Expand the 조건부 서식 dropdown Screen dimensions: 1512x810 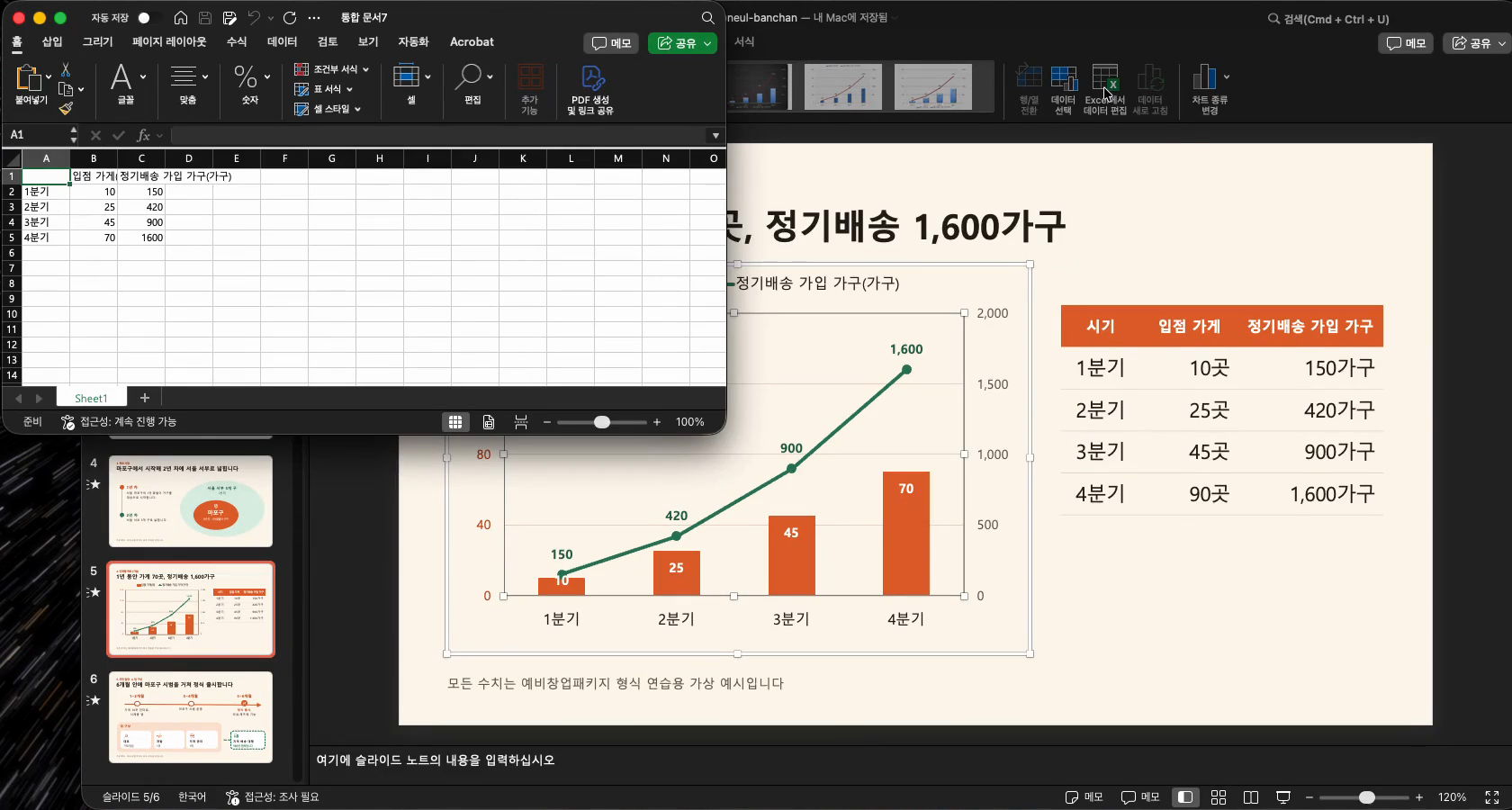click(x=365, y=69)
